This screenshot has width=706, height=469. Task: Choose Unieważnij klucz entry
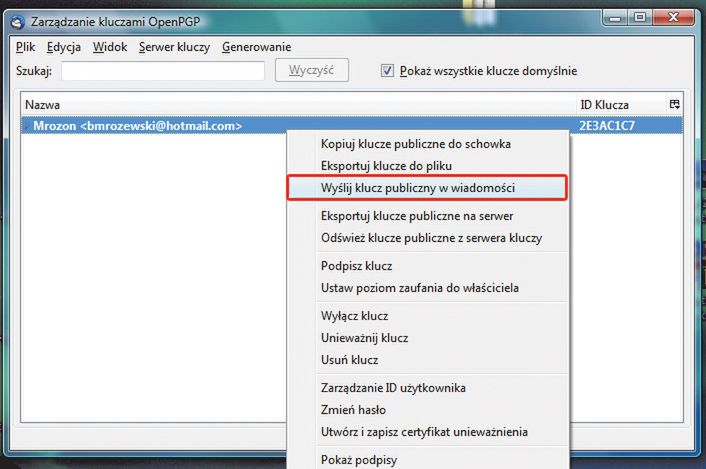[x=427, y=338]
